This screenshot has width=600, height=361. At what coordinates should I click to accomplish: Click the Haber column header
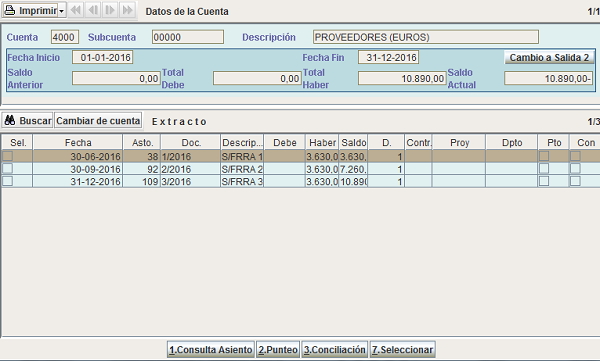322,142
